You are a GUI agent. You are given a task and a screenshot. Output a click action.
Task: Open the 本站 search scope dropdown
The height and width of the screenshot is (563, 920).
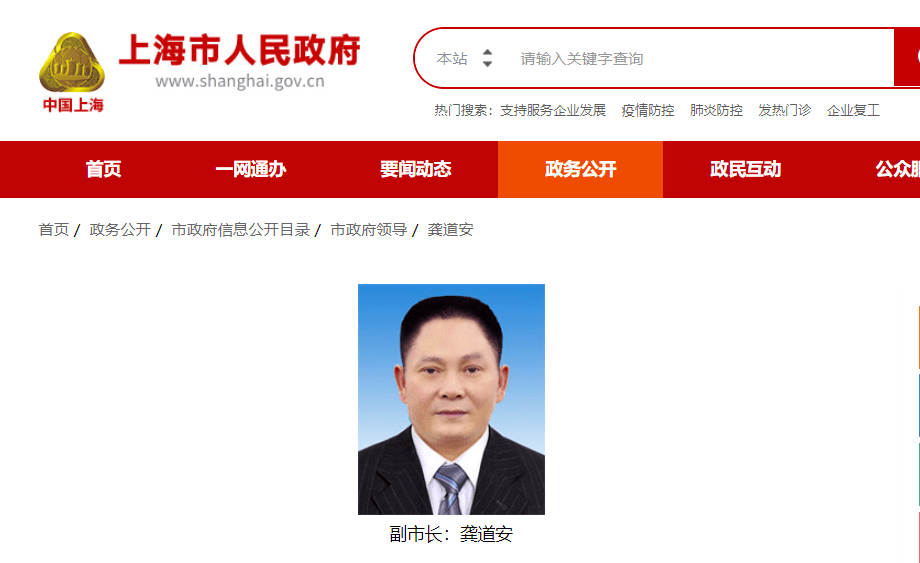(x=464, y=59)
